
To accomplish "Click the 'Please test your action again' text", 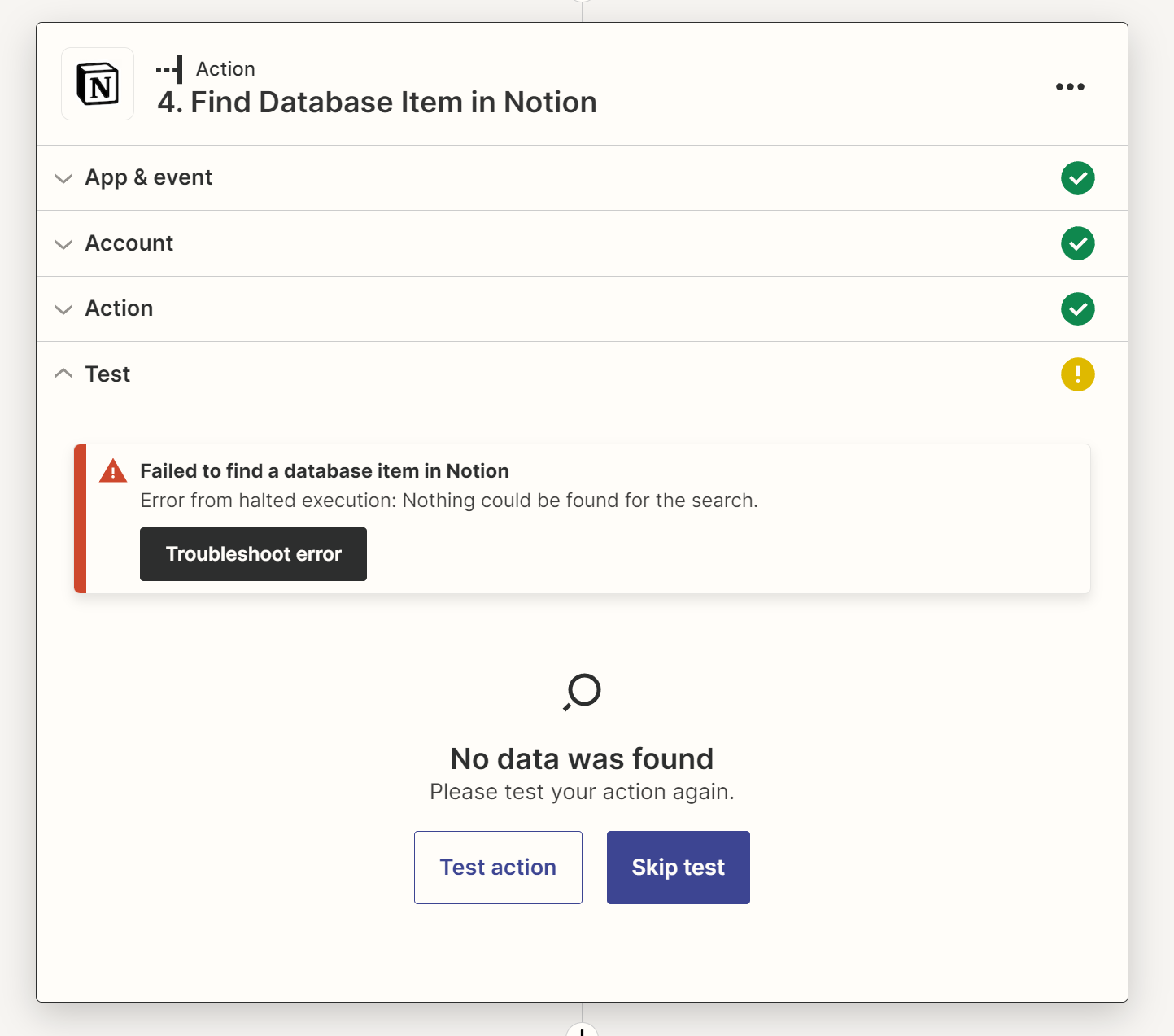I will coord(582,792).
